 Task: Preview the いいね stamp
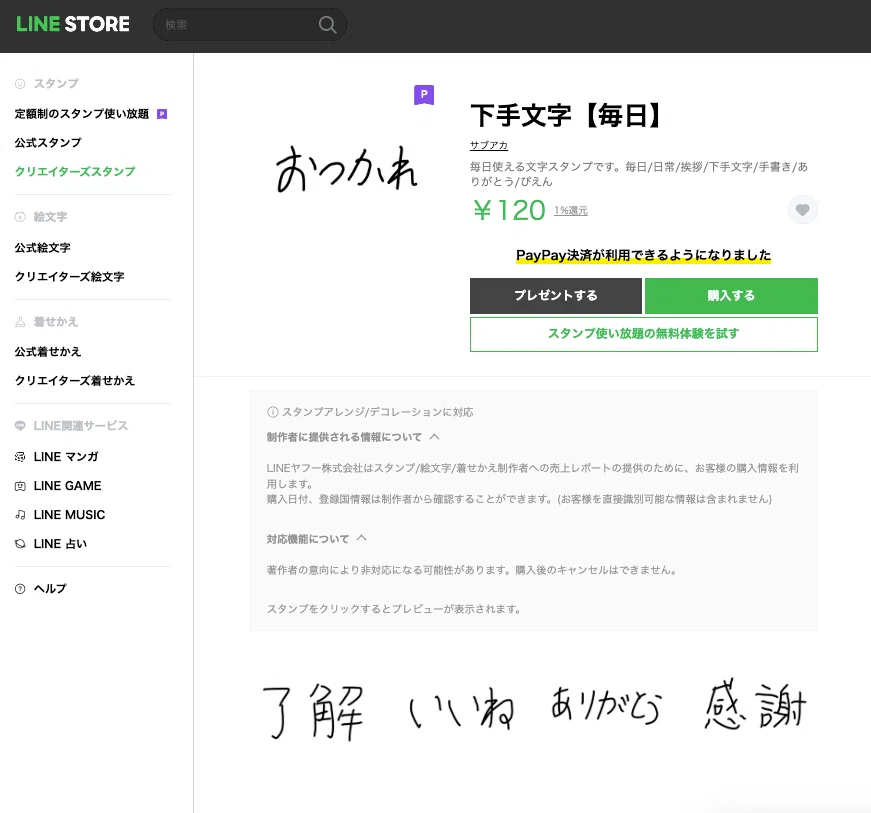(461, 708)
